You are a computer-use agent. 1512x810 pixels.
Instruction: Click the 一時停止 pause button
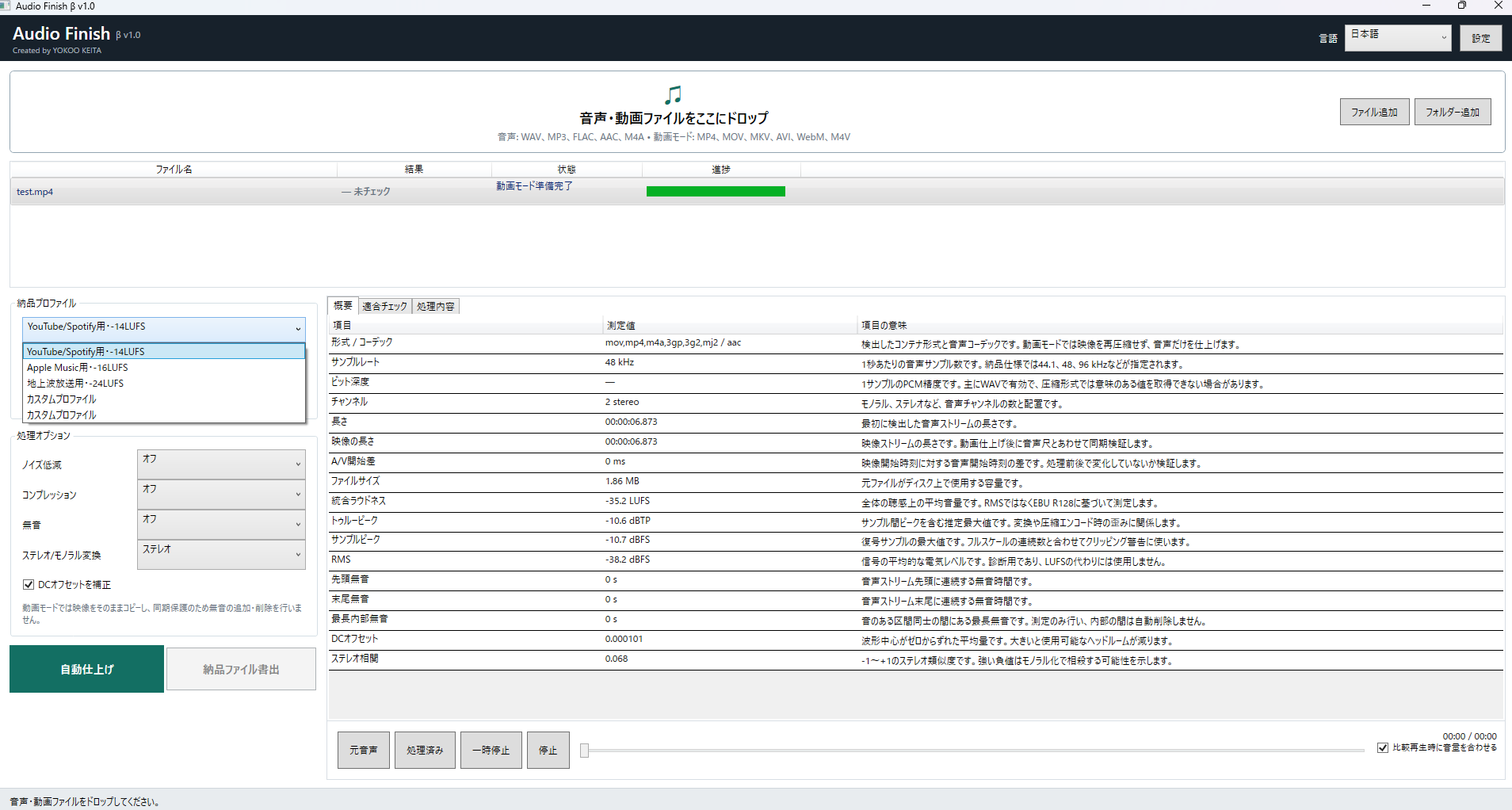click(x=491, y=750)
